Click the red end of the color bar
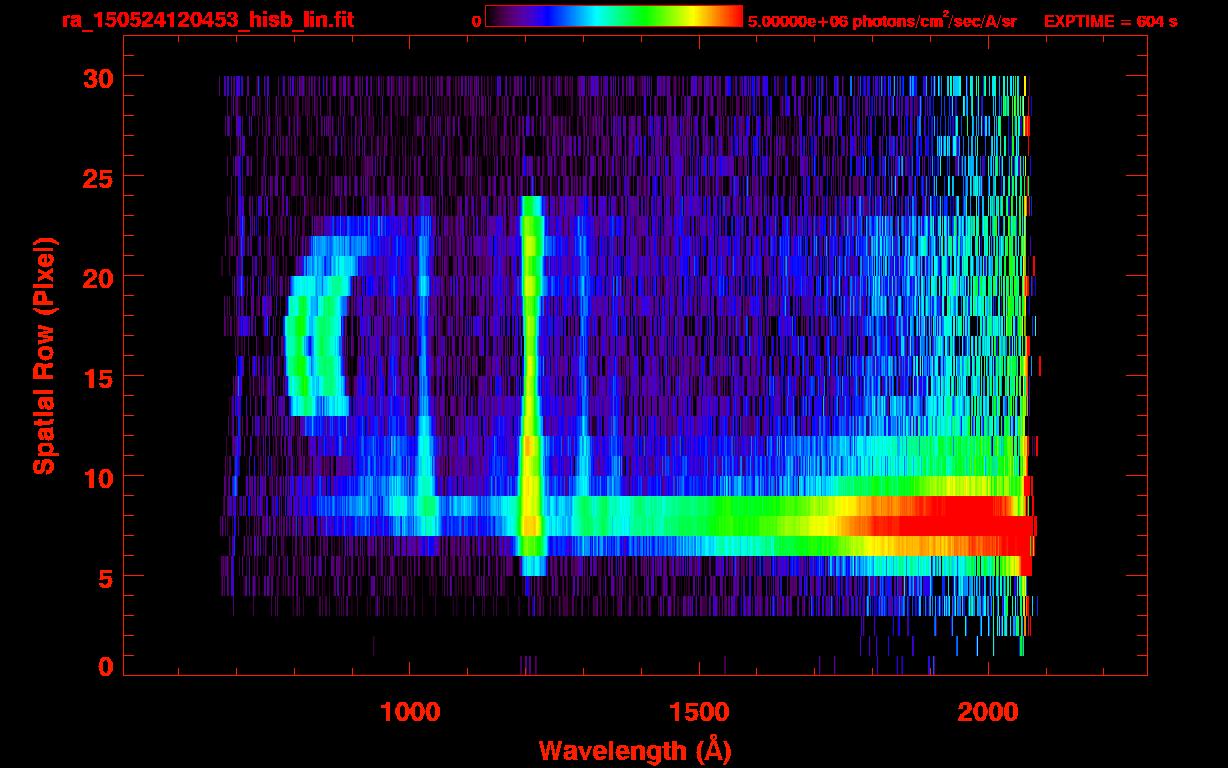Viewport: 1228px width, 768px height. [x=733, y=16]
